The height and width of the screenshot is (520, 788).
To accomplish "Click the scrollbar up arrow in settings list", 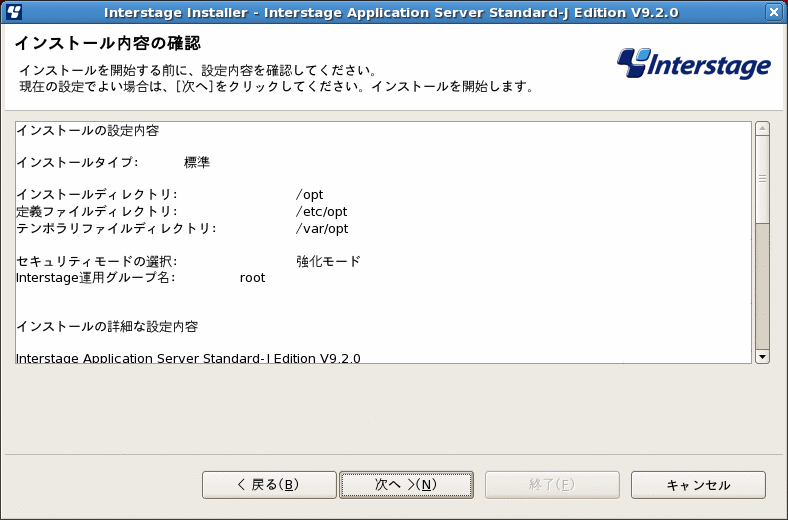I will 762,128.
